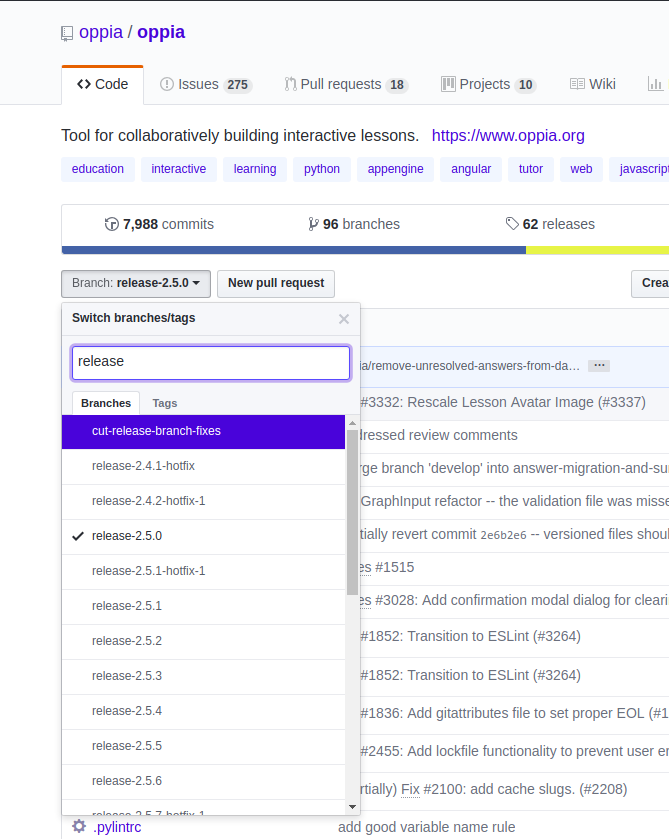Open commit 'add cache slugs. (#2208)'
669x839 pixels.
(x=493, y=789)
